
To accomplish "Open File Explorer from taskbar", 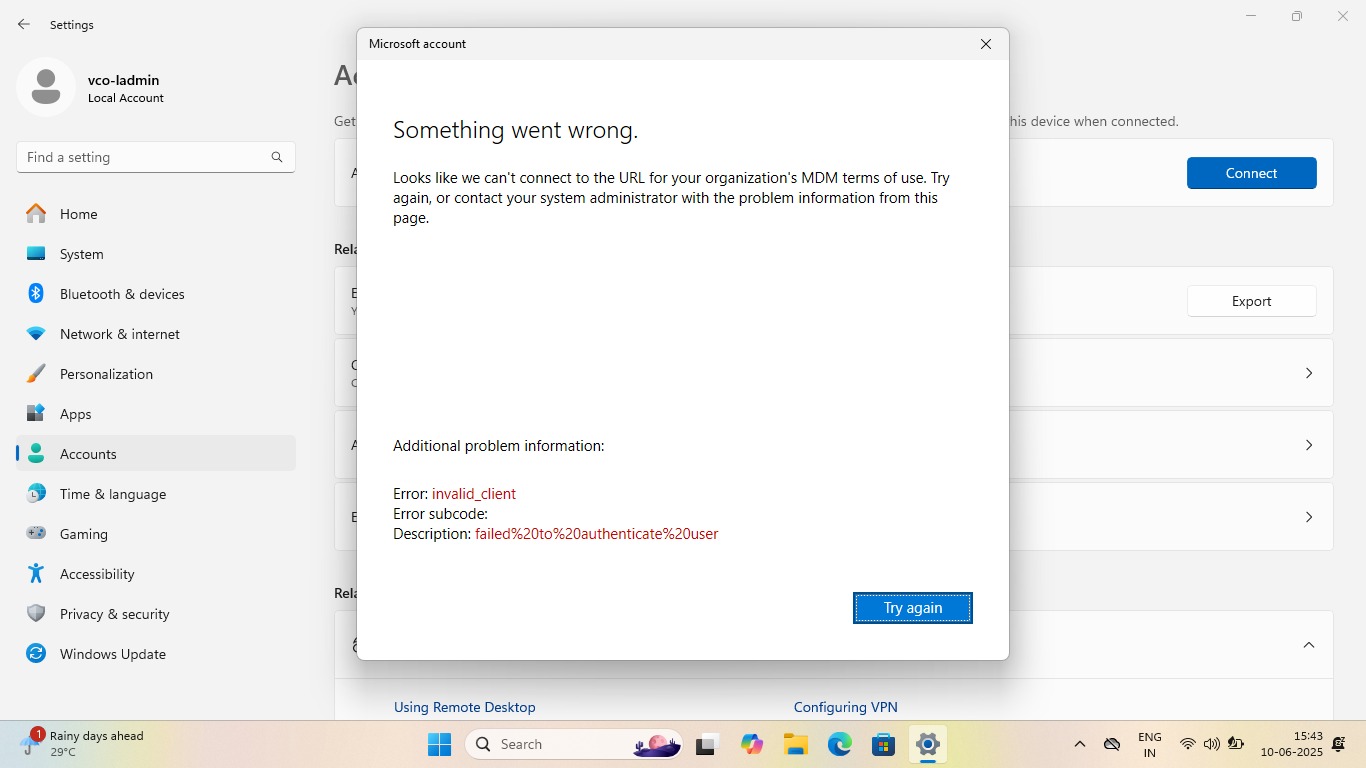I will click(x=796, y=744).
